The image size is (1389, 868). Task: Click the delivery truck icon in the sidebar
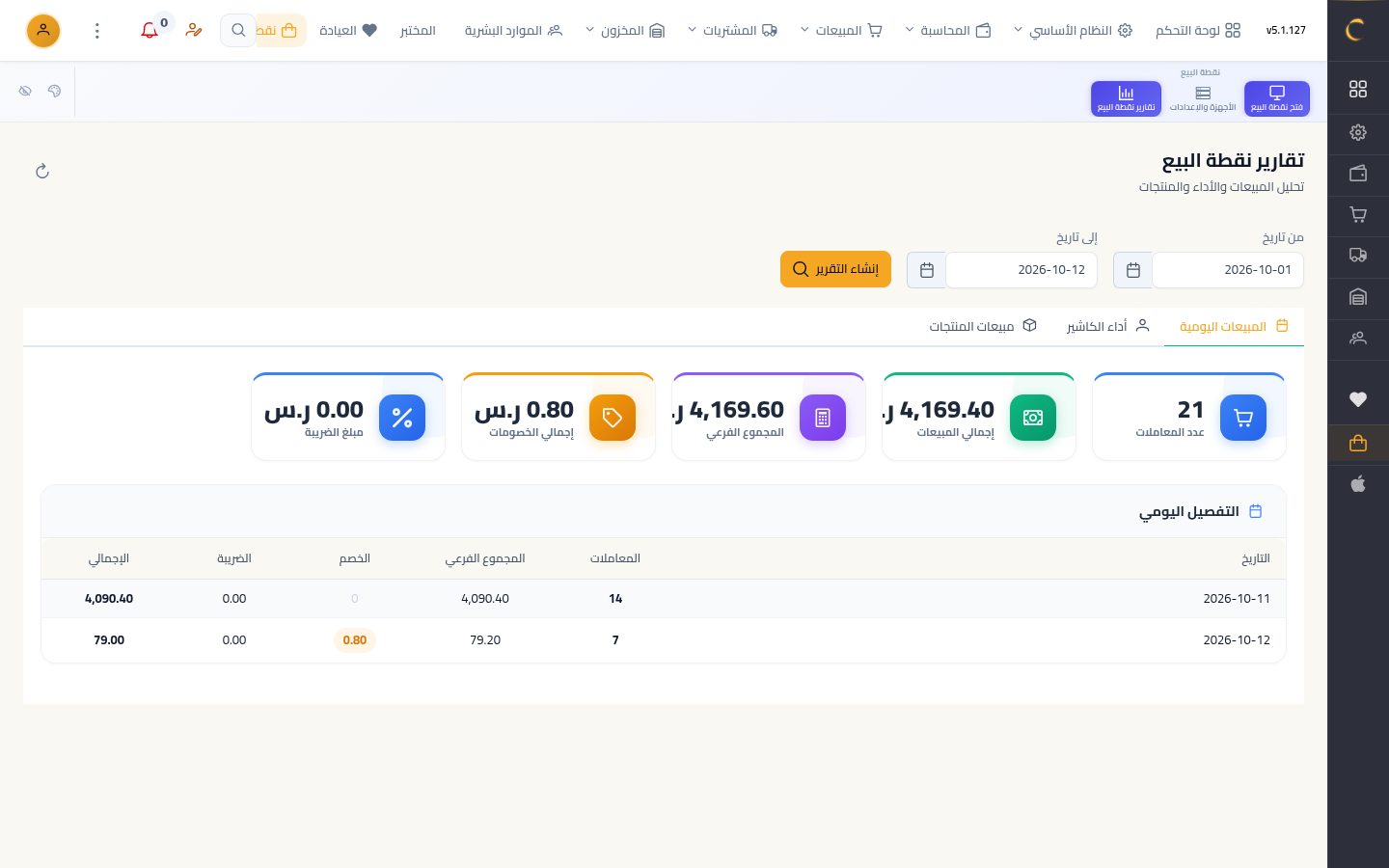[x=1358, y=256]
